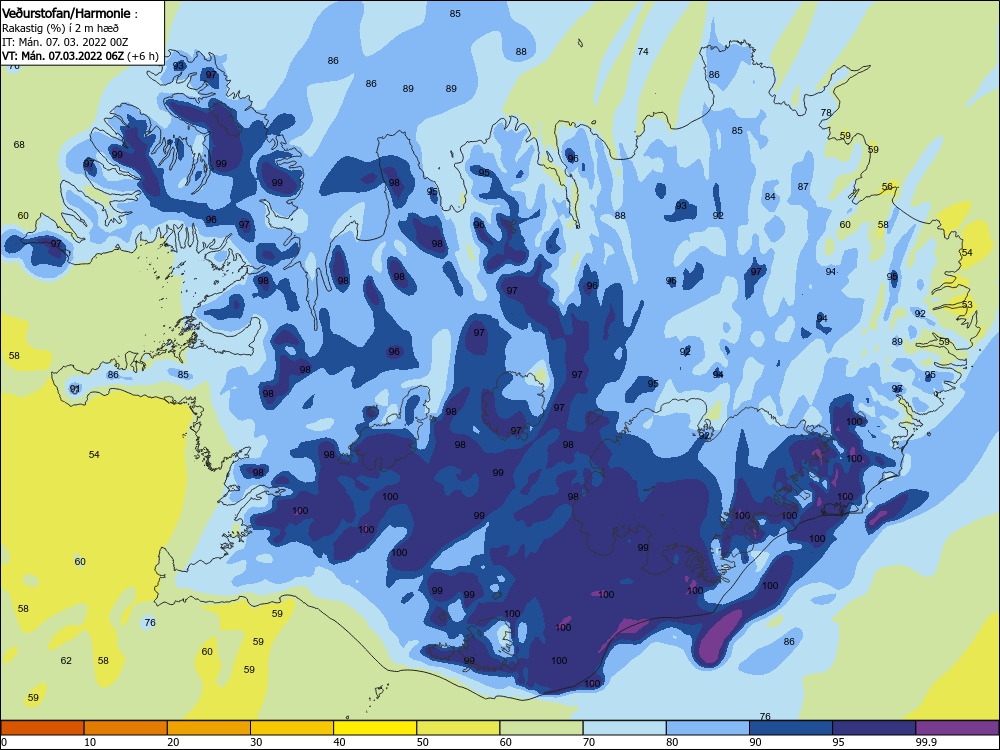Pick the purple legend swatch above 99.9
This screenshot has width=1000, height=750.
pos(957,728)
